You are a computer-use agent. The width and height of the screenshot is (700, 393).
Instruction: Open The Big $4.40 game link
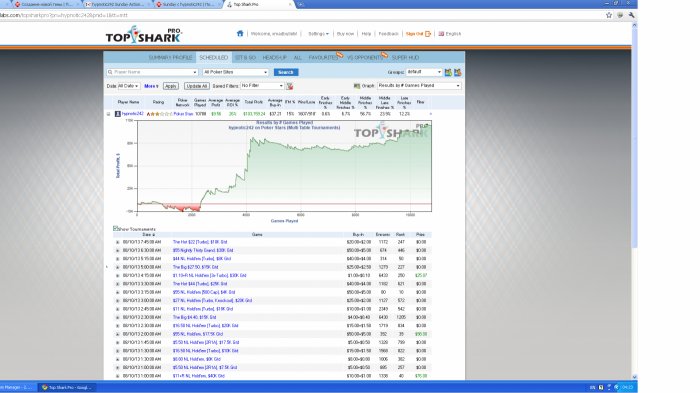click(x=195, y=318)
